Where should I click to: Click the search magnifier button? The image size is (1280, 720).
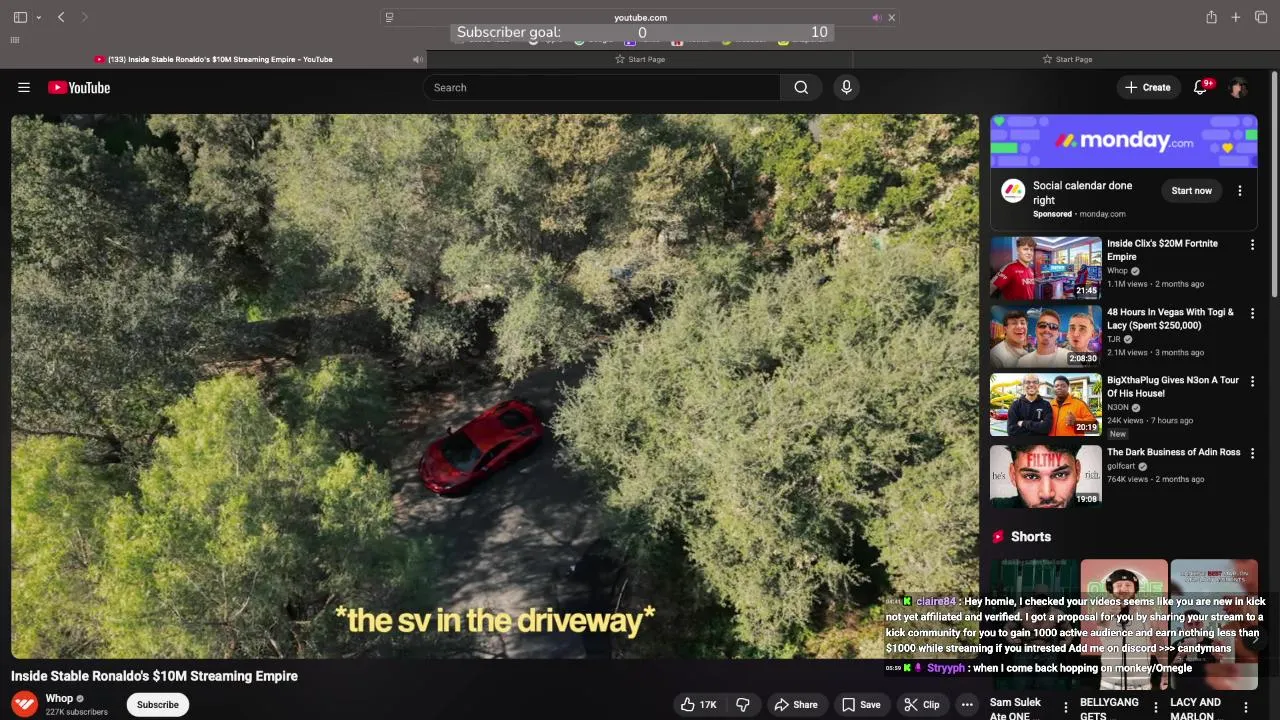(801, 88)
